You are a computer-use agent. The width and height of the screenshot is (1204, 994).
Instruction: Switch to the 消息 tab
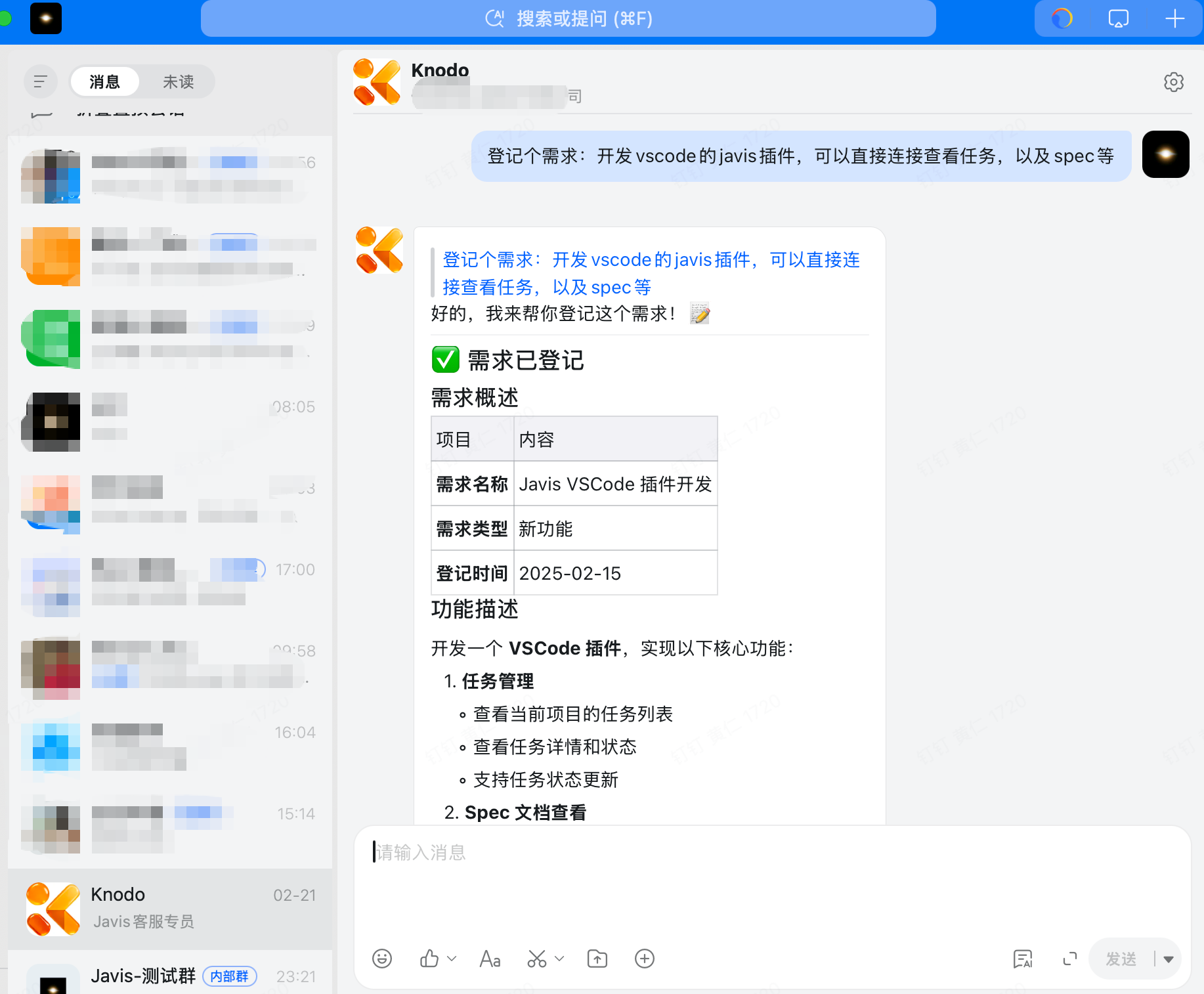[x=104, y=81]
